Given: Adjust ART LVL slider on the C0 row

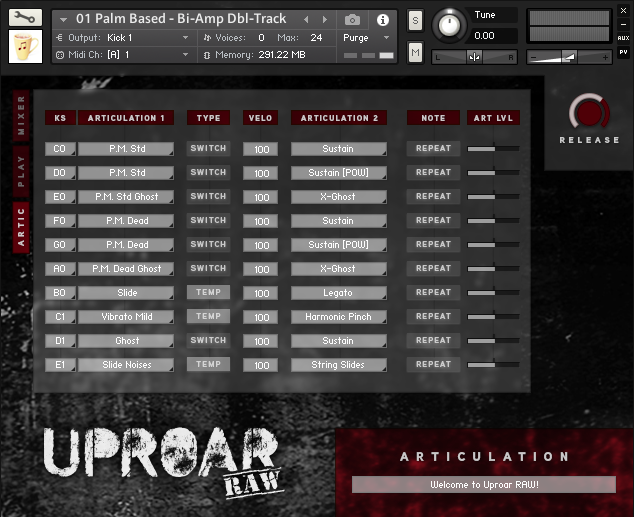Looking at the screenshot, I should pos(493,149).
